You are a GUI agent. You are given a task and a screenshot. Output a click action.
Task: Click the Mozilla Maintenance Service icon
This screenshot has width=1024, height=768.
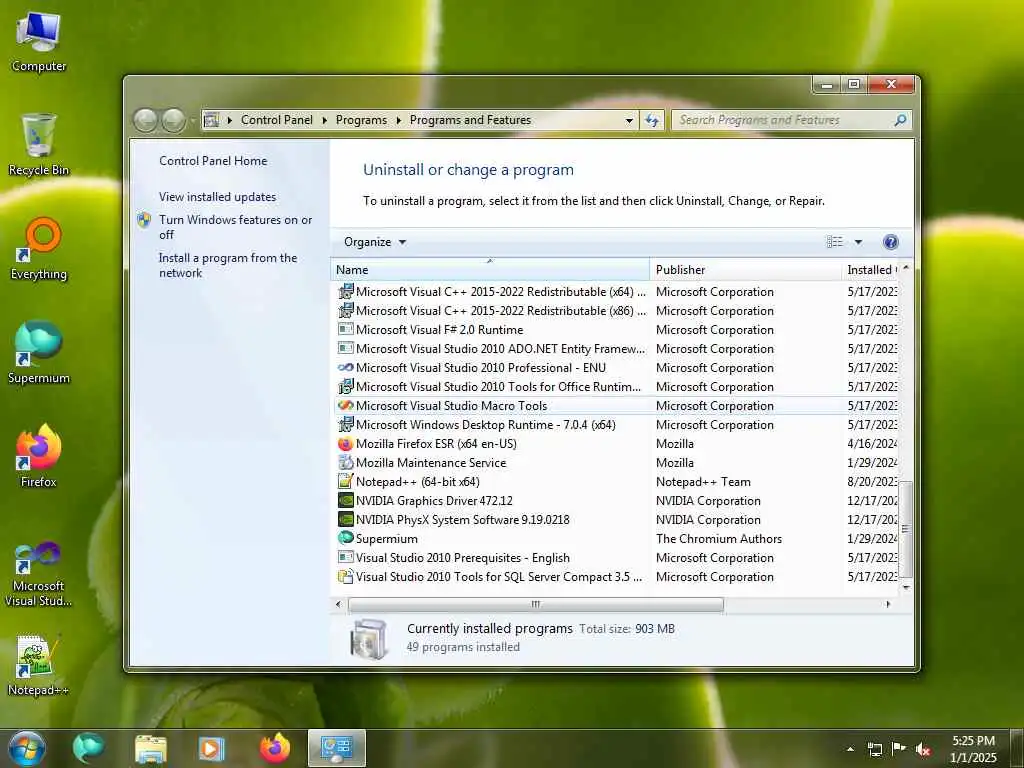[x=345, y=462]
